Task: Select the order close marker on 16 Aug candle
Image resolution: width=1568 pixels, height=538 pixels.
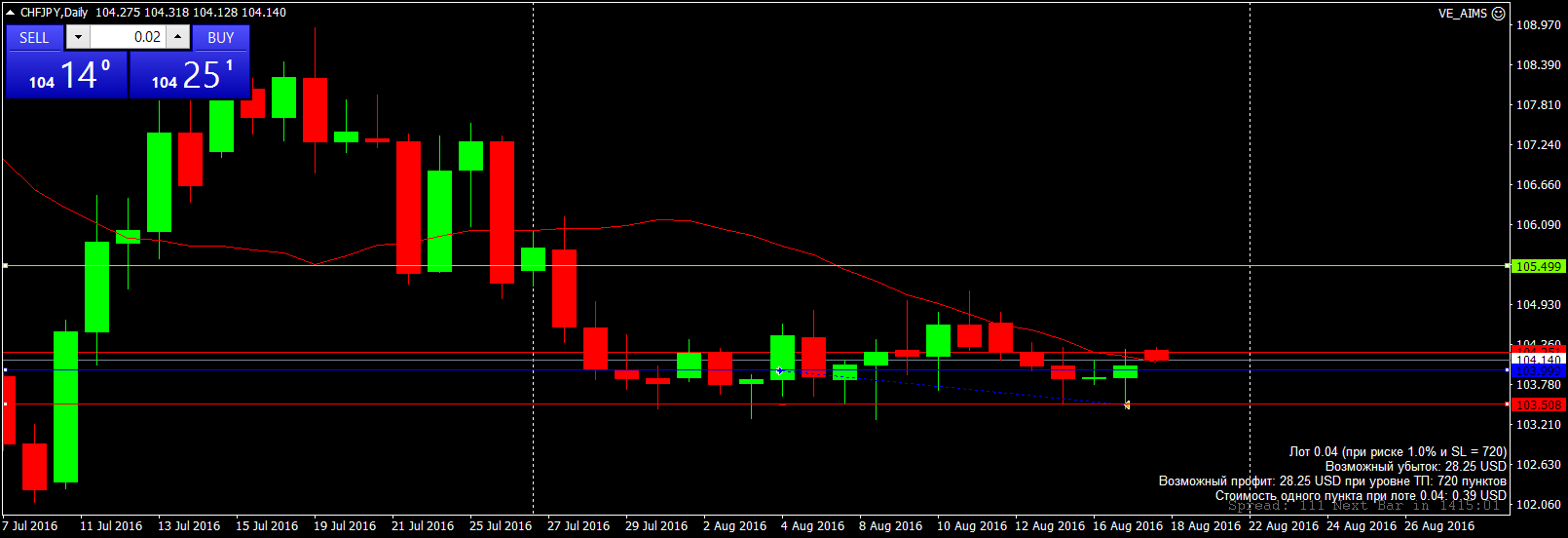Action: tap(1126, 404)
